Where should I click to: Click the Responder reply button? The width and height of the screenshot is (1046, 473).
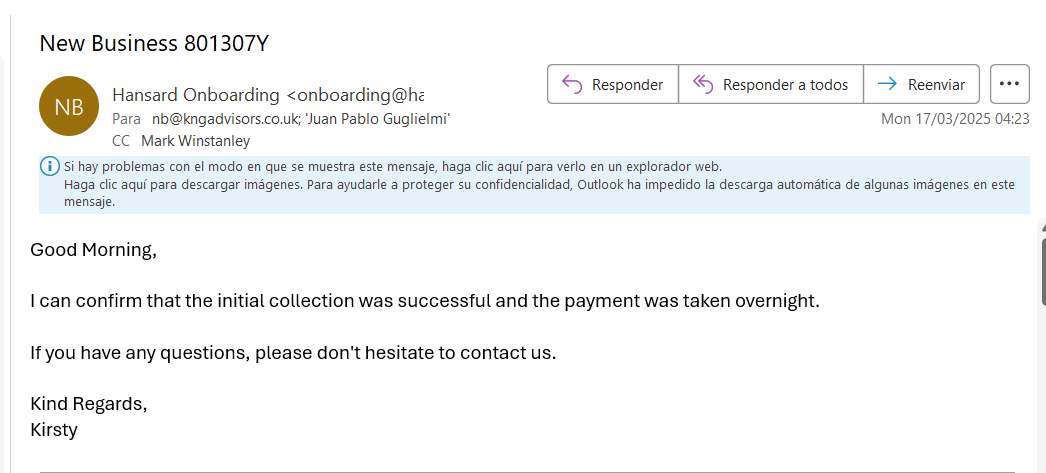click(x=613, y=85)
